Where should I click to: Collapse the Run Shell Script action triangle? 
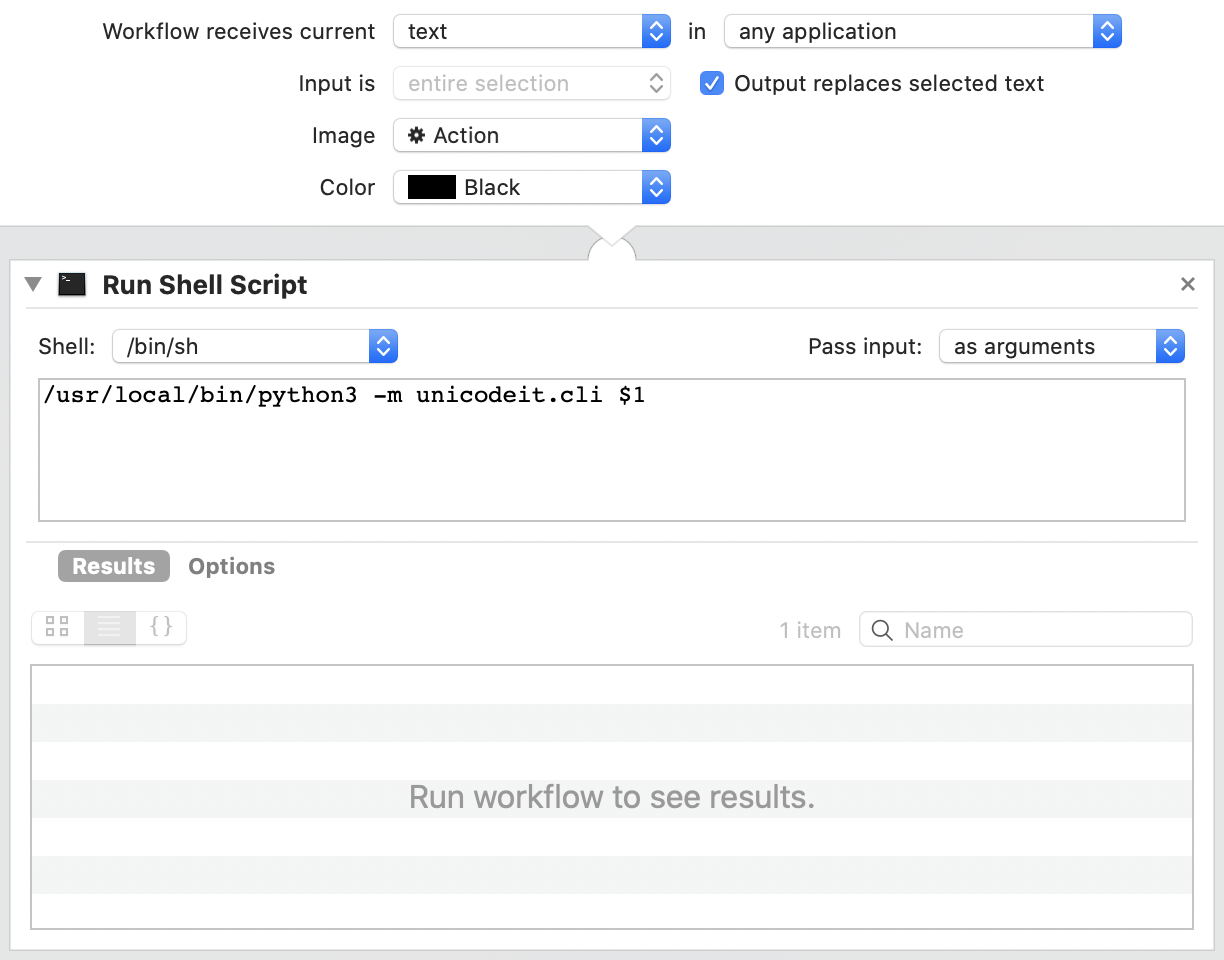(x=33, y=285)
